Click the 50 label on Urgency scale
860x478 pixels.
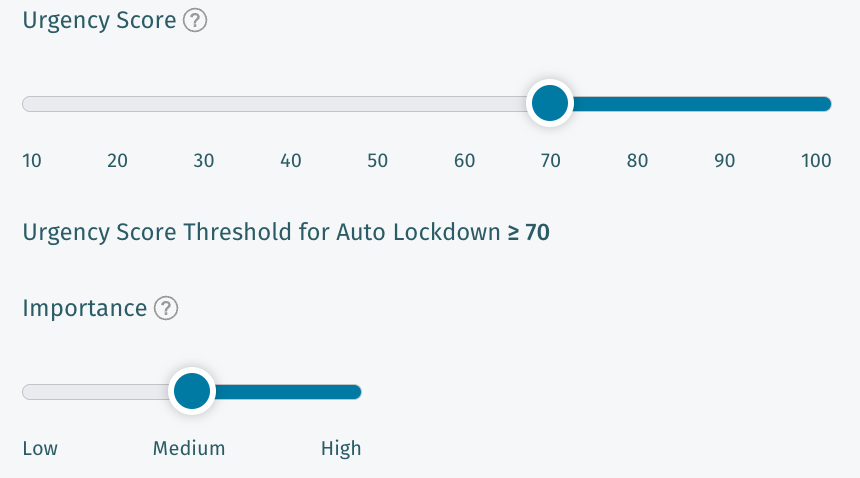click(377, 161)
